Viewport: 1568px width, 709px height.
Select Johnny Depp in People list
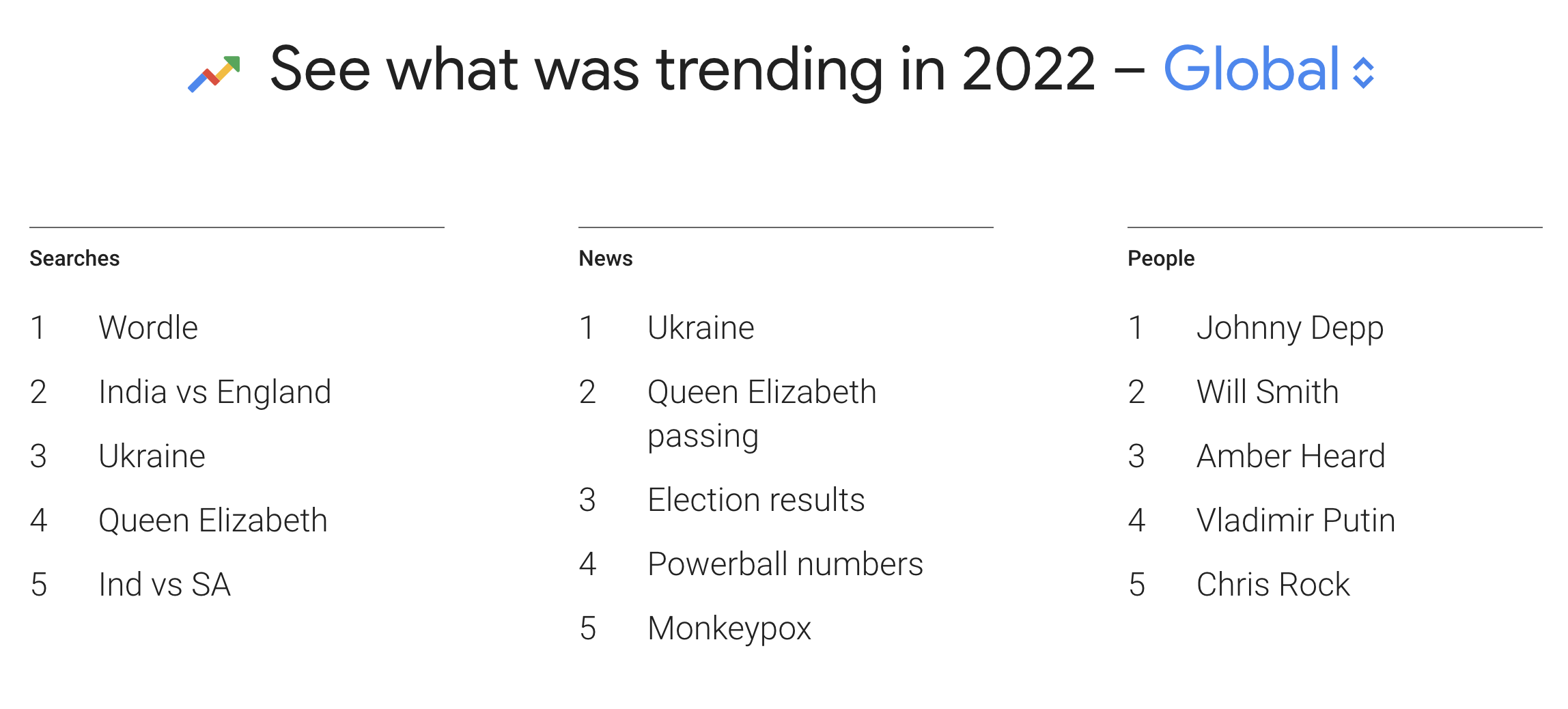click(x=1290, y=328)
